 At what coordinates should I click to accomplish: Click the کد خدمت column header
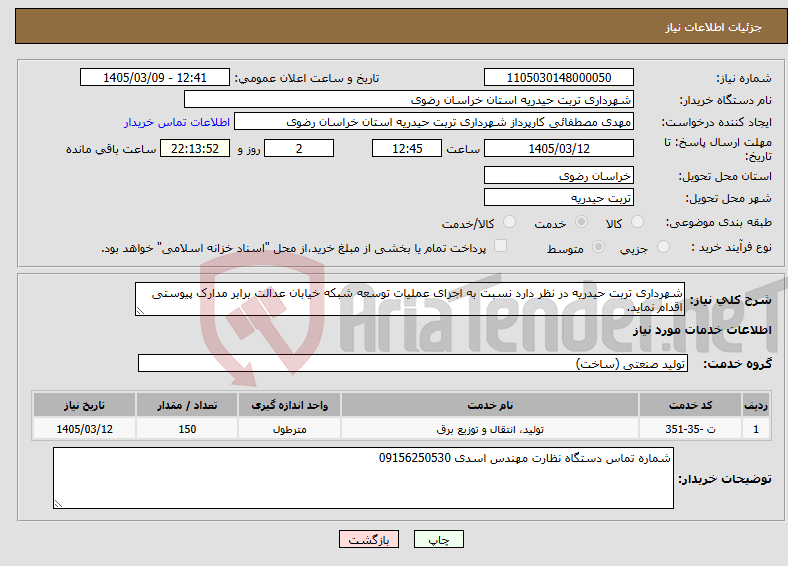click(691, 405)
